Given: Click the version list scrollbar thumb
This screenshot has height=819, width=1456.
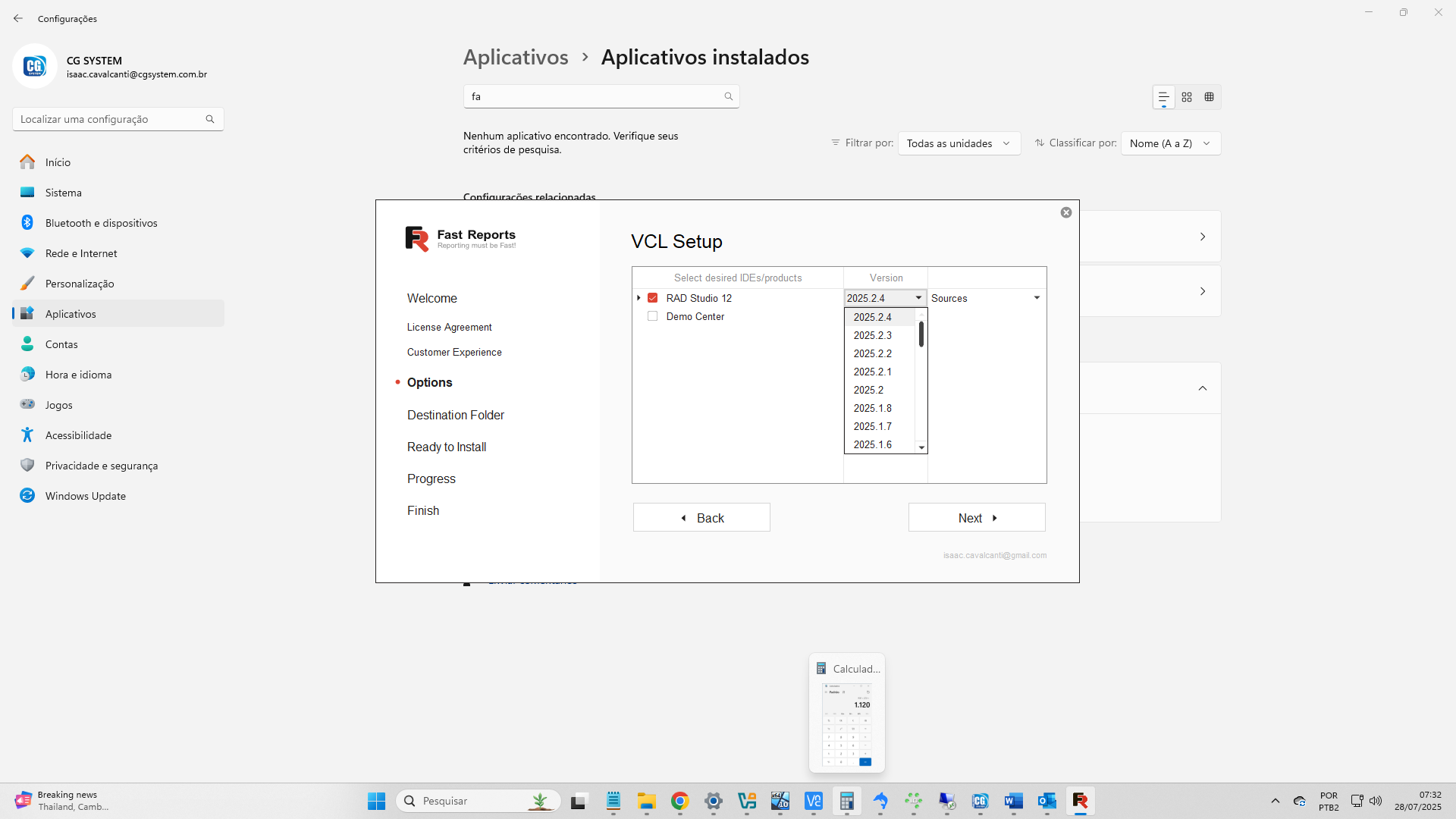Looking at the screenshot, I should coord(921,334).
